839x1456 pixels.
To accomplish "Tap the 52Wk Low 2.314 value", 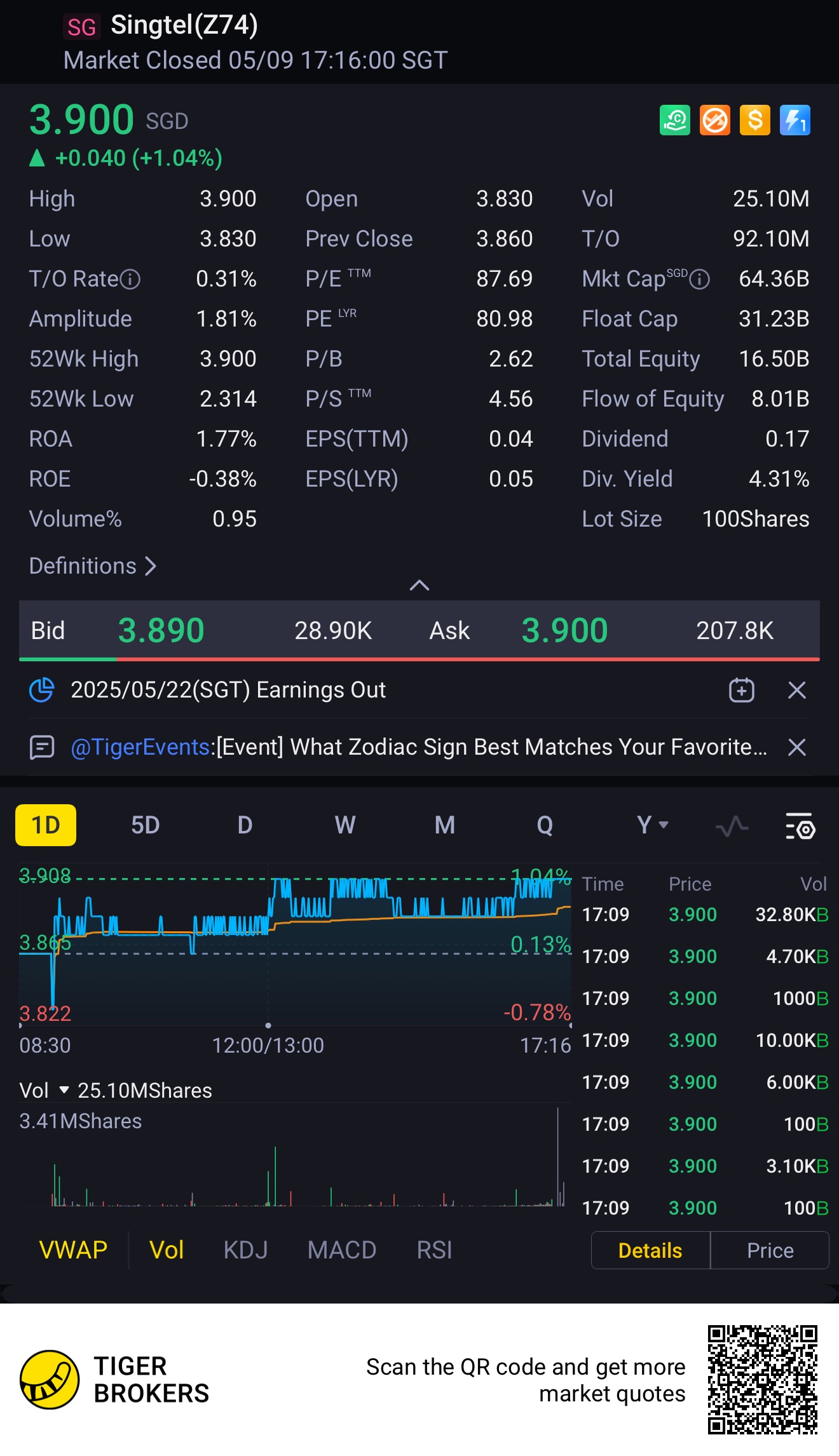I will [x=228, y=399].
